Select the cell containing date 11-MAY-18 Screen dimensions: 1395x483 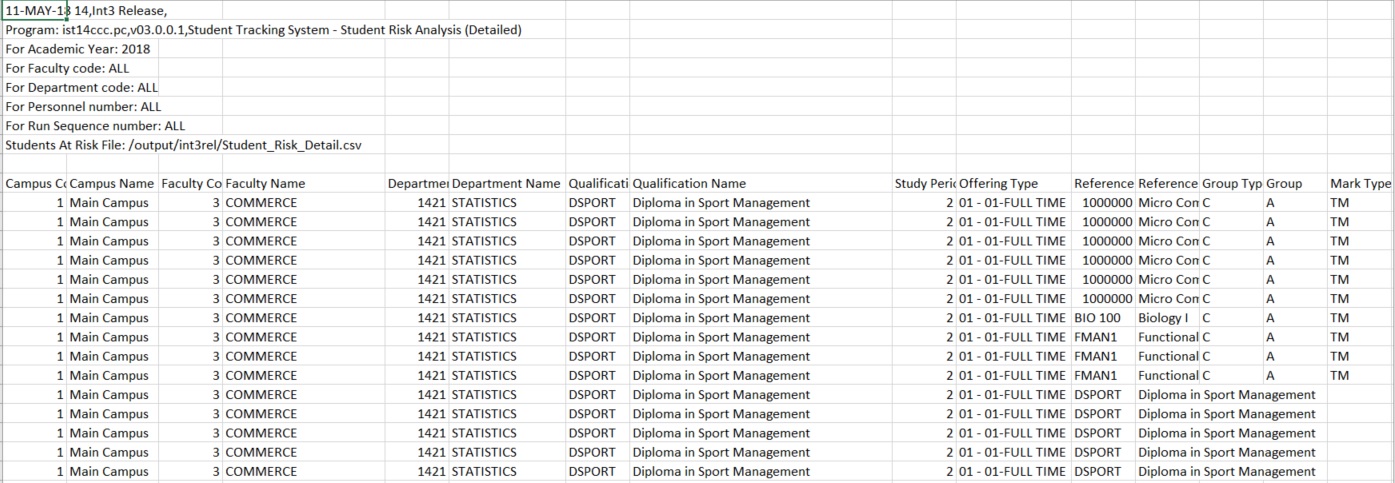(x=34, y=11)
